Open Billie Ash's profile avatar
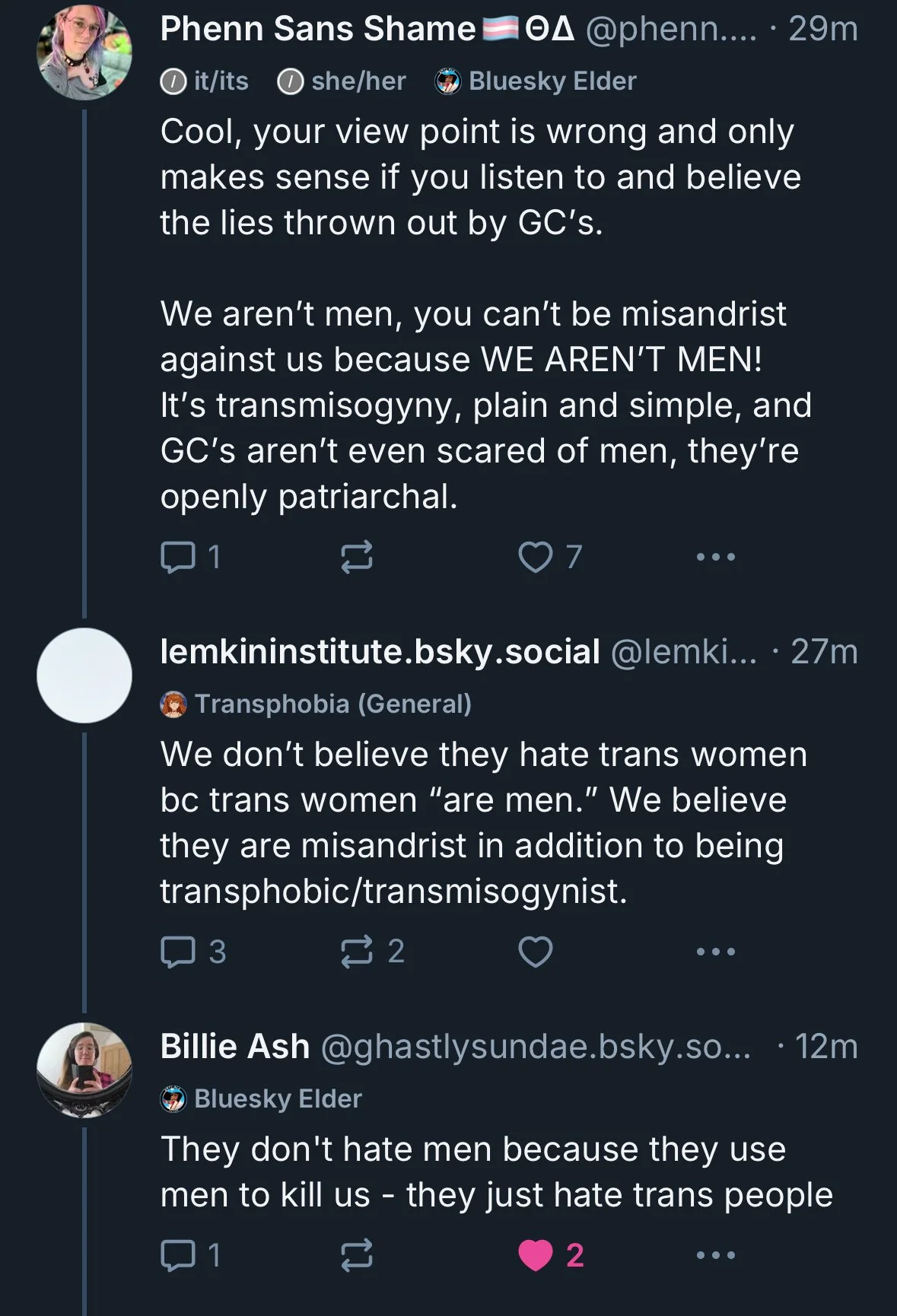Image resolution: width=897 pixels, height=1316 pixels. click(84, 1070)
